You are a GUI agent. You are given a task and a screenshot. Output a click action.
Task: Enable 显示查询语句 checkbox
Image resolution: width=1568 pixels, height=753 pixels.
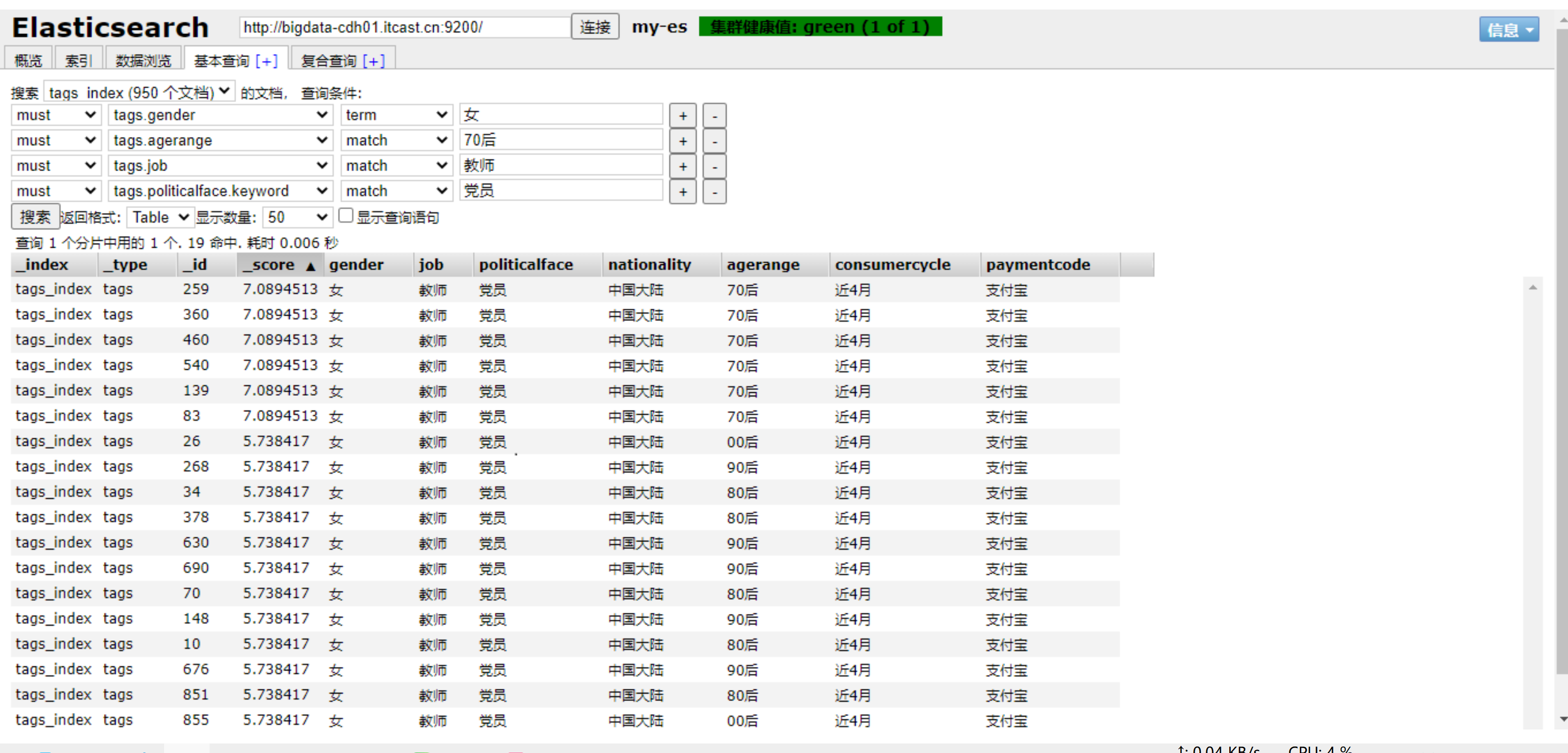[x=346, y=216]
